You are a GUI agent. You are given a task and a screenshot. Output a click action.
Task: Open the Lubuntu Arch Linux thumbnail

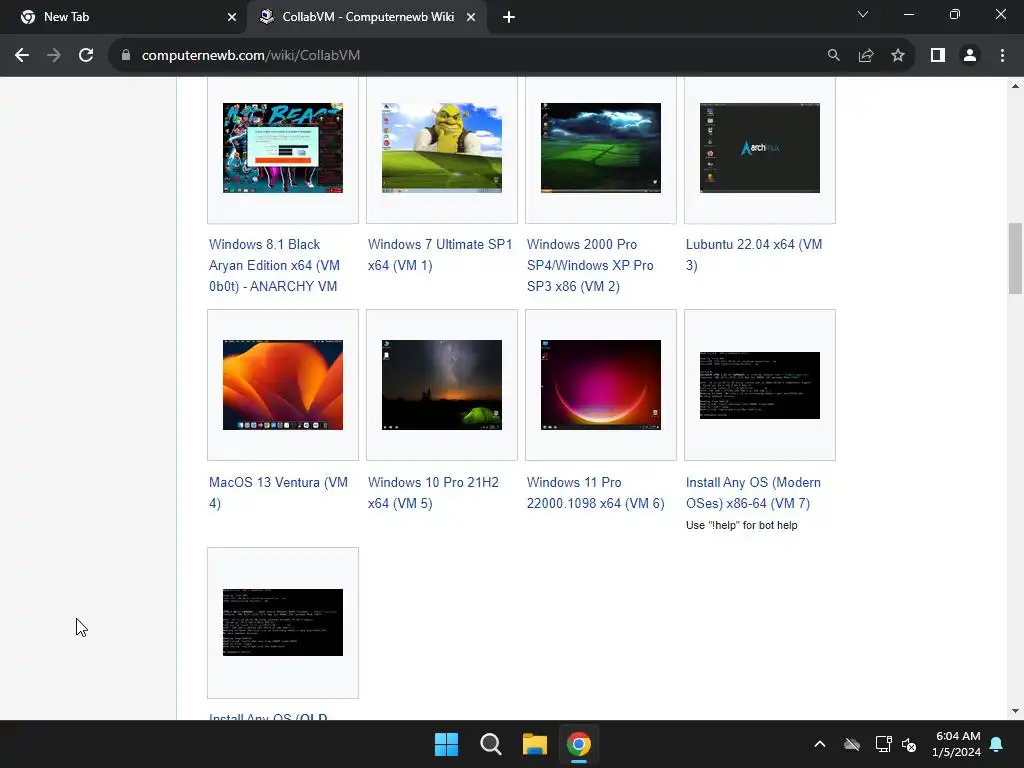(x=760, y=148)
